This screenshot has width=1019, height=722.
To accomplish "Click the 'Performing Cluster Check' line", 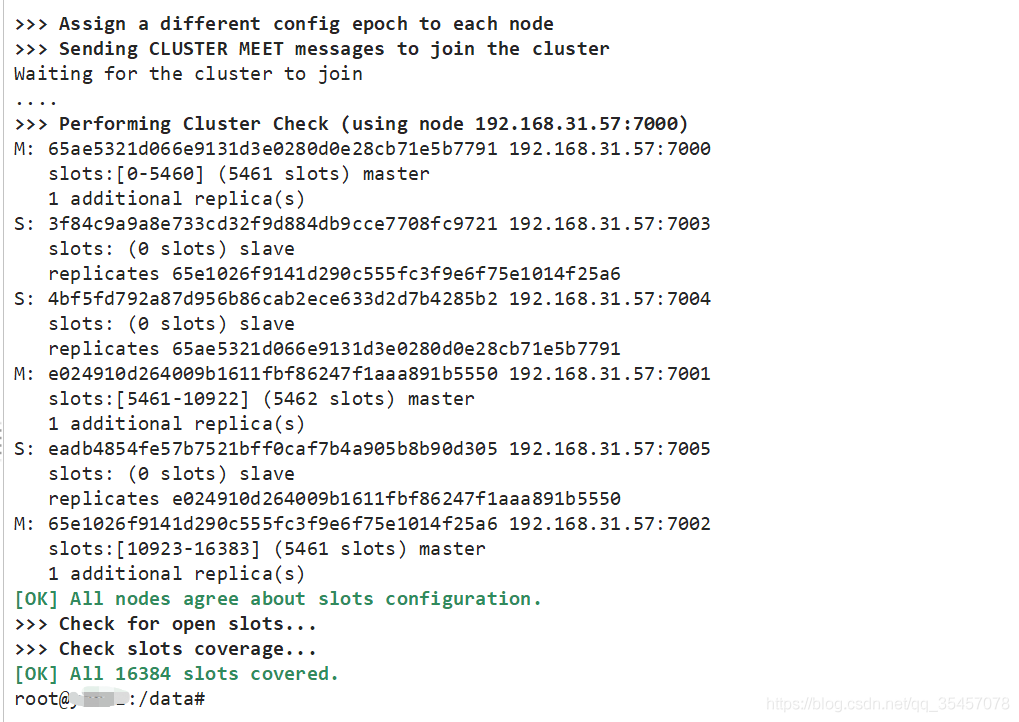I will [x=351, y=124].
